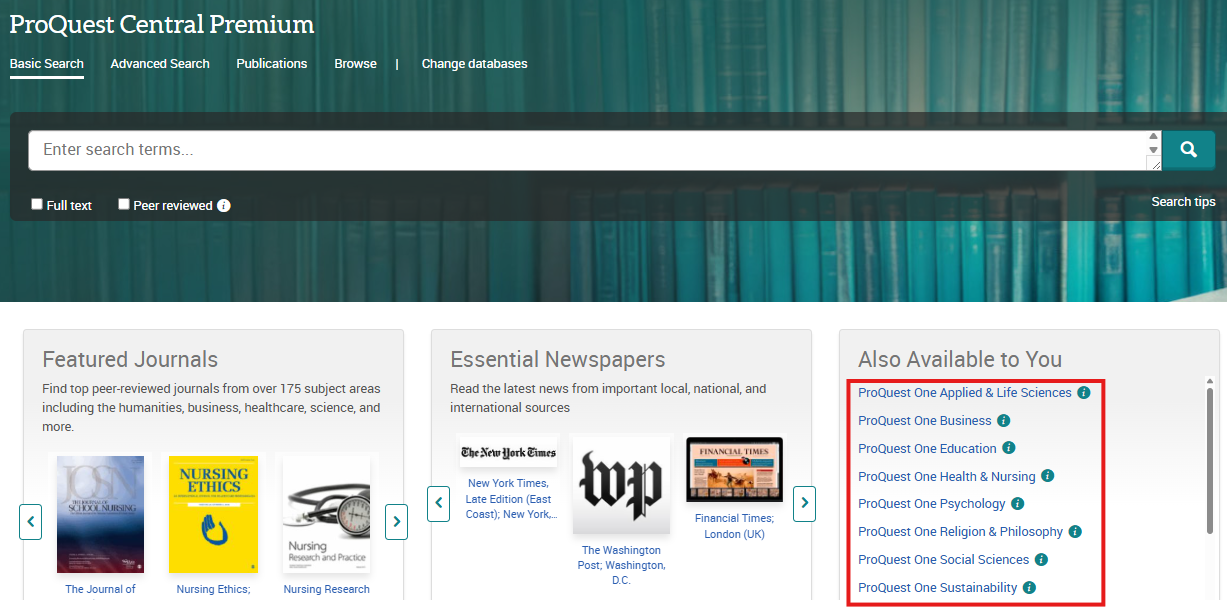Viewport: 1227px width, 607px height.
Task: Open the Browse tab
Action: coord(356,64)
